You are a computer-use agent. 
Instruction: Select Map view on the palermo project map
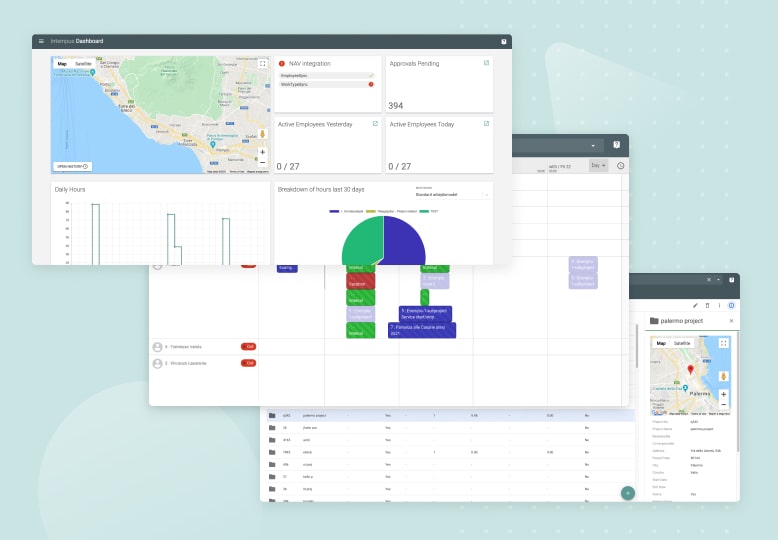(x=660, y=343)
